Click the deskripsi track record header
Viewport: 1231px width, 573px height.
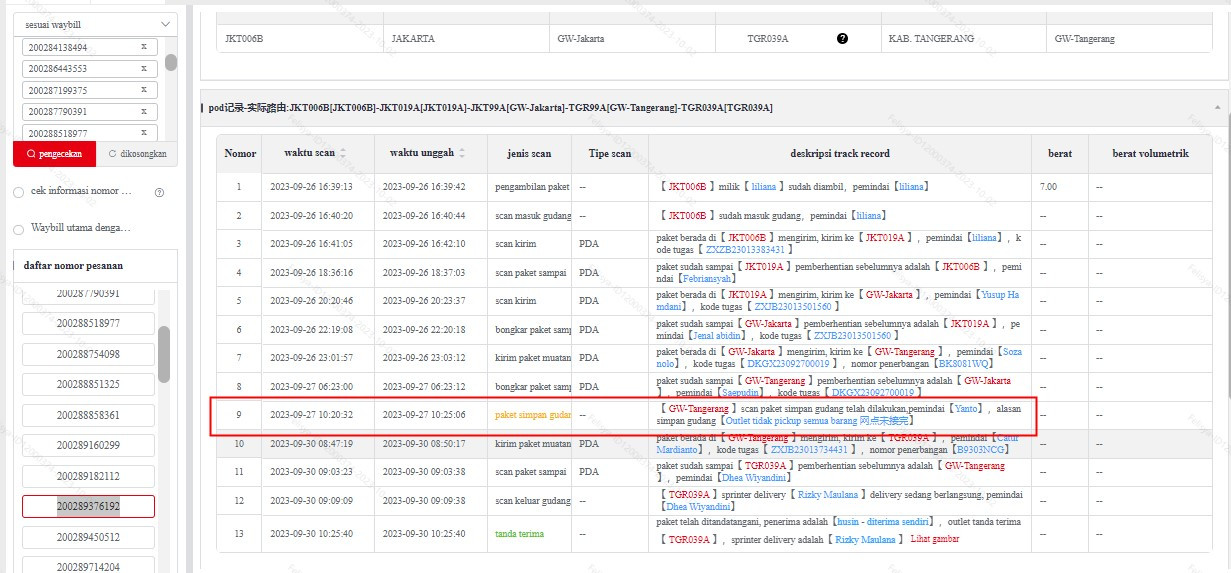coord(839,154)
